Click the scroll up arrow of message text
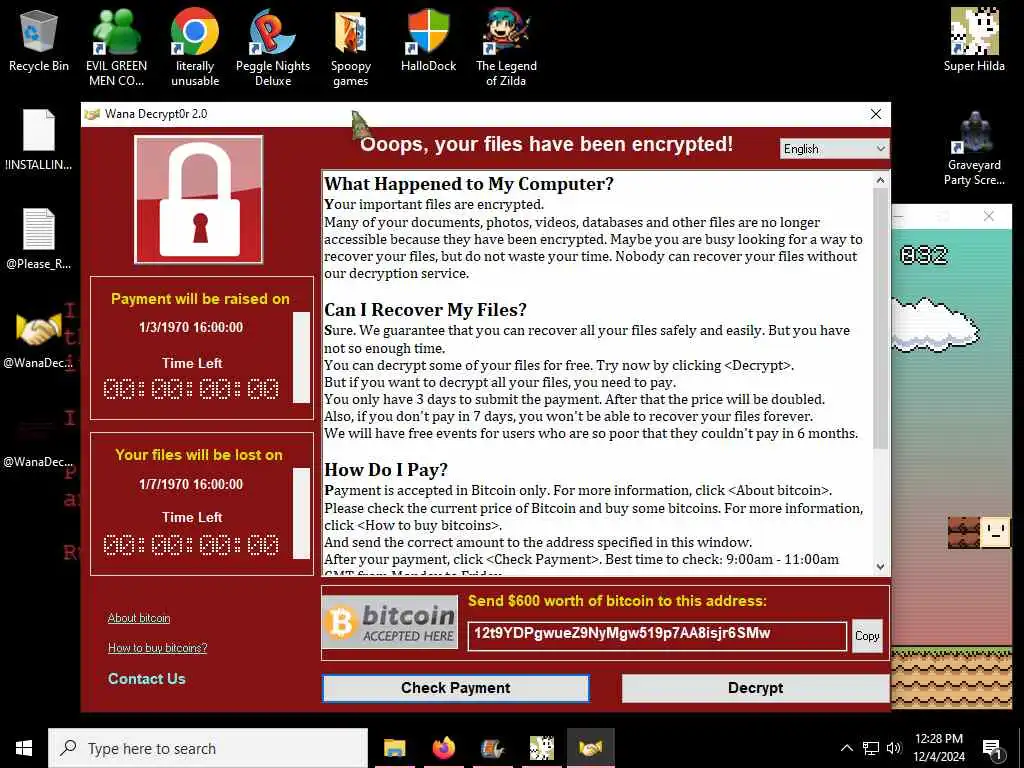This screenshot has height=768, width=1024. pyautogui.click(x=880, y=180)
